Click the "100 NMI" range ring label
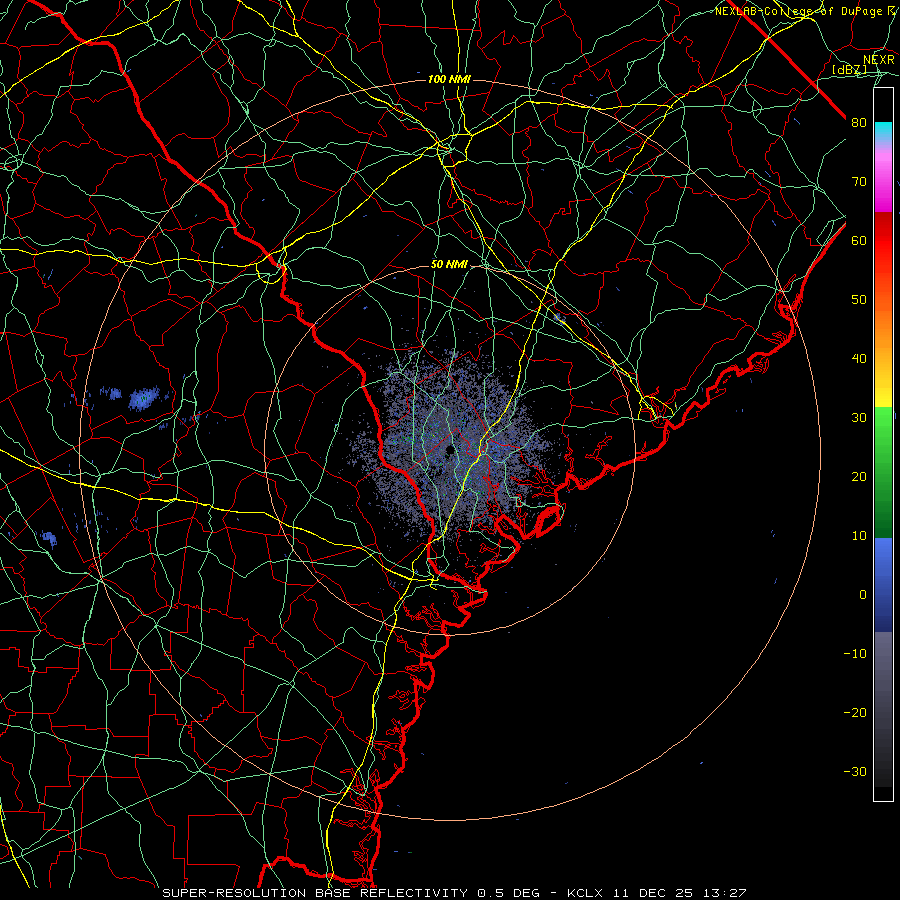Viewport: 900px width, 900px height. (x=449, y=79)
